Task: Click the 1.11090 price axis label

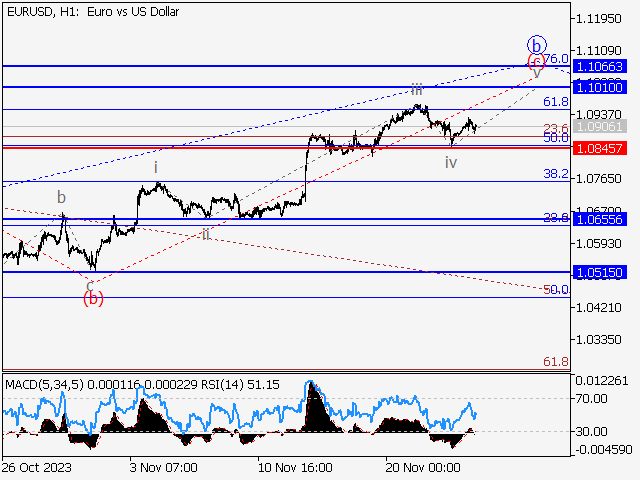Action: click(x=598, y=51)
